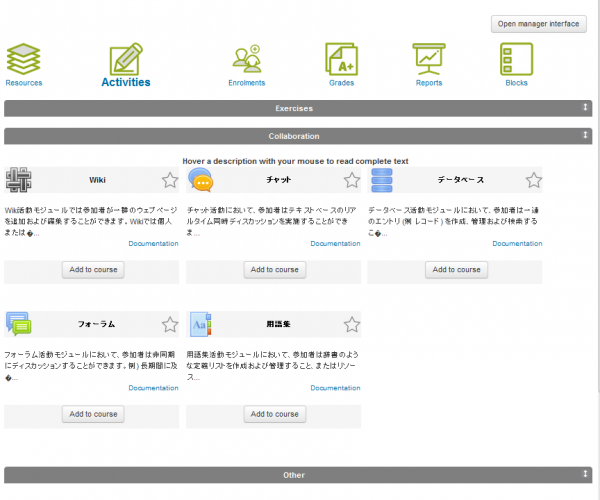
Task: Toggle favorite star for Wiki
Action: (170, 180)
